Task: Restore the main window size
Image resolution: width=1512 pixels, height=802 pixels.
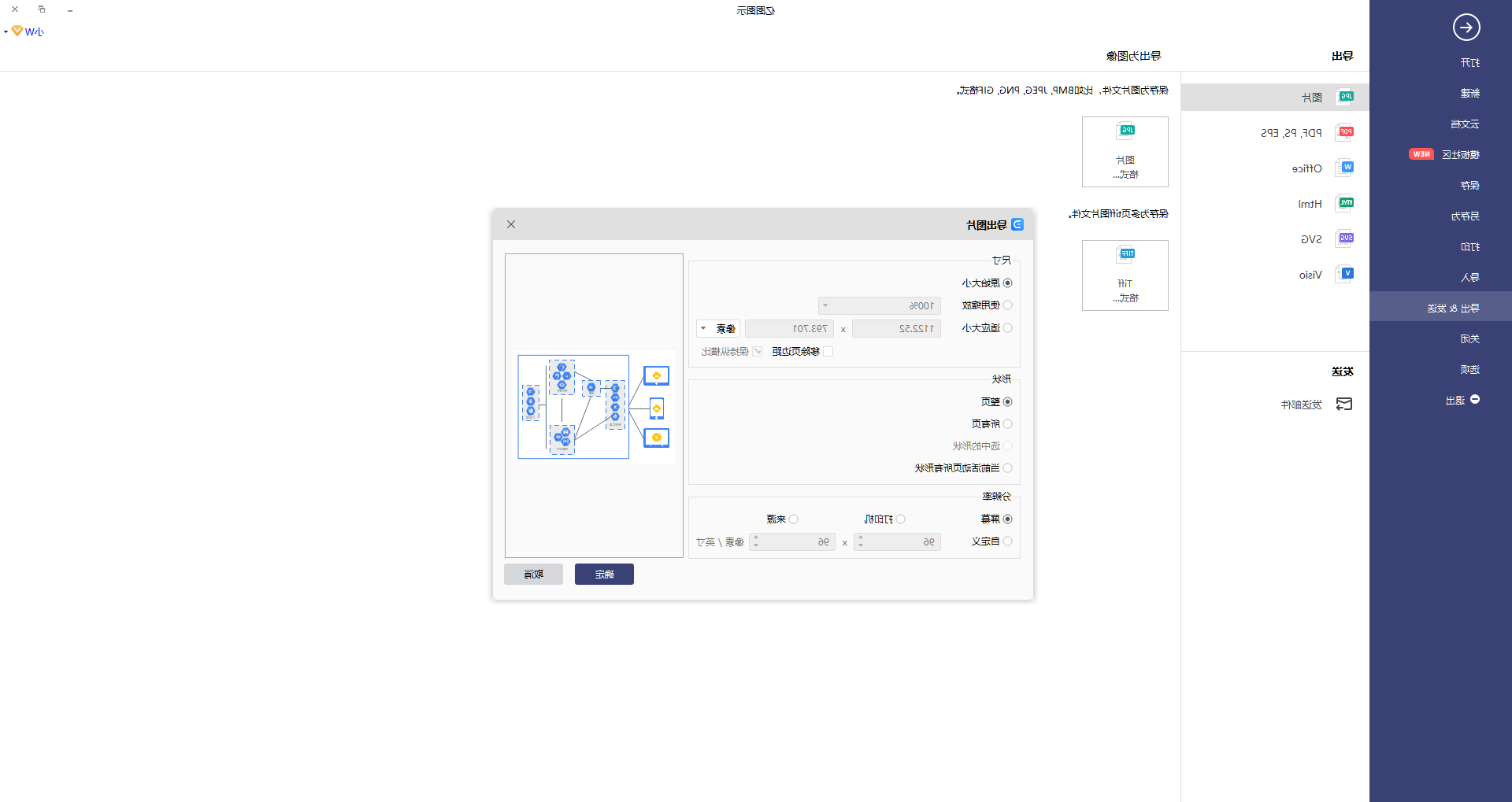Action: [x=42, y=9]
